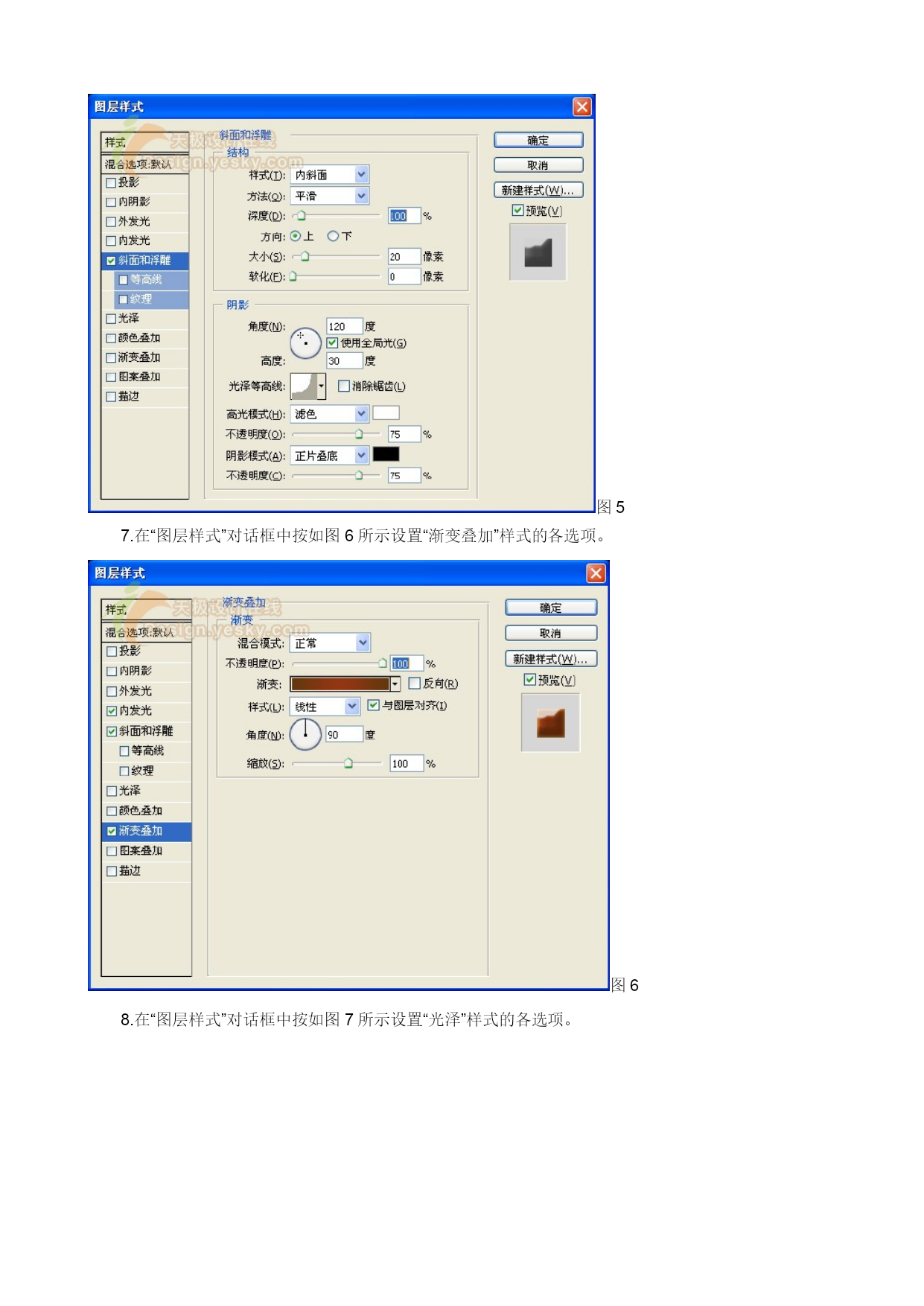924x1306 pixels.
Task: Click the gray preview thumbnail in the 斜面和浮雕 dialog
Action: click(x=538, y=253)
